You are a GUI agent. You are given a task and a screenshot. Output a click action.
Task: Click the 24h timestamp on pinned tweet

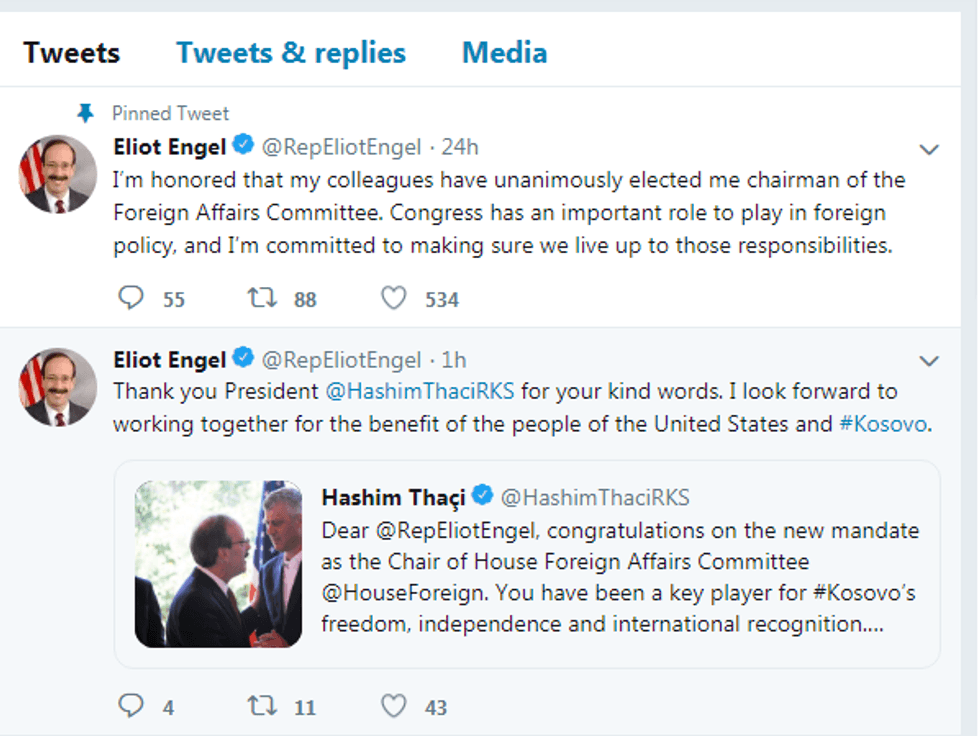coord(460,148)
